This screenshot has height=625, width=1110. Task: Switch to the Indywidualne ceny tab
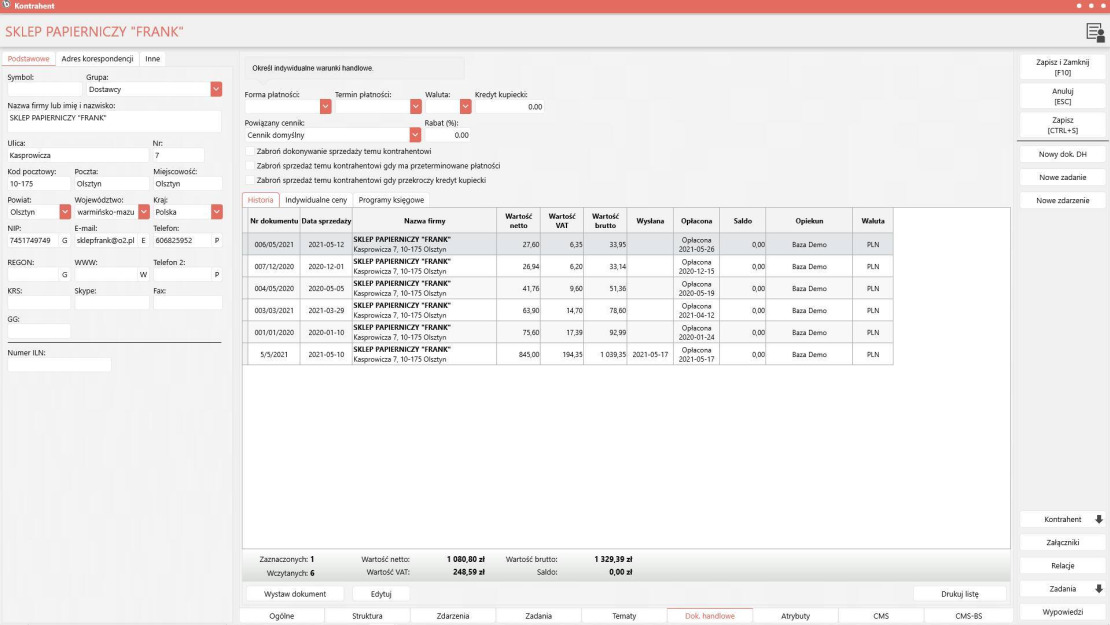(316, 200)
